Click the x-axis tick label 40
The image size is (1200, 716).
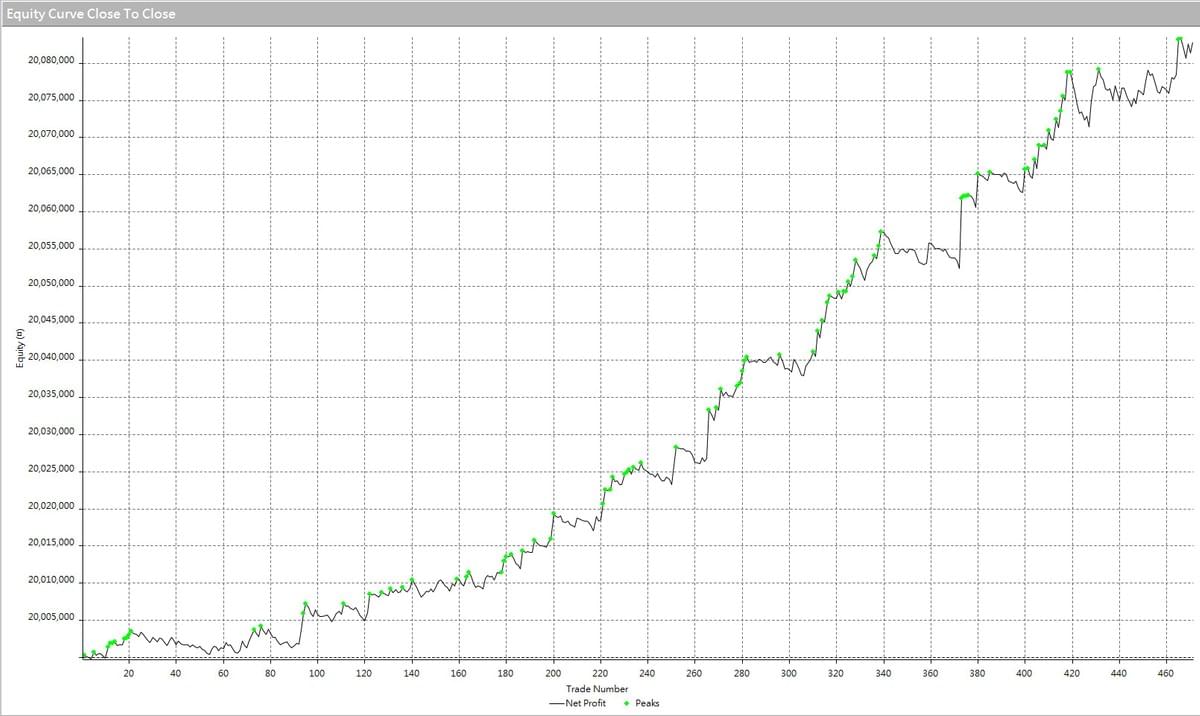point(175,674)
